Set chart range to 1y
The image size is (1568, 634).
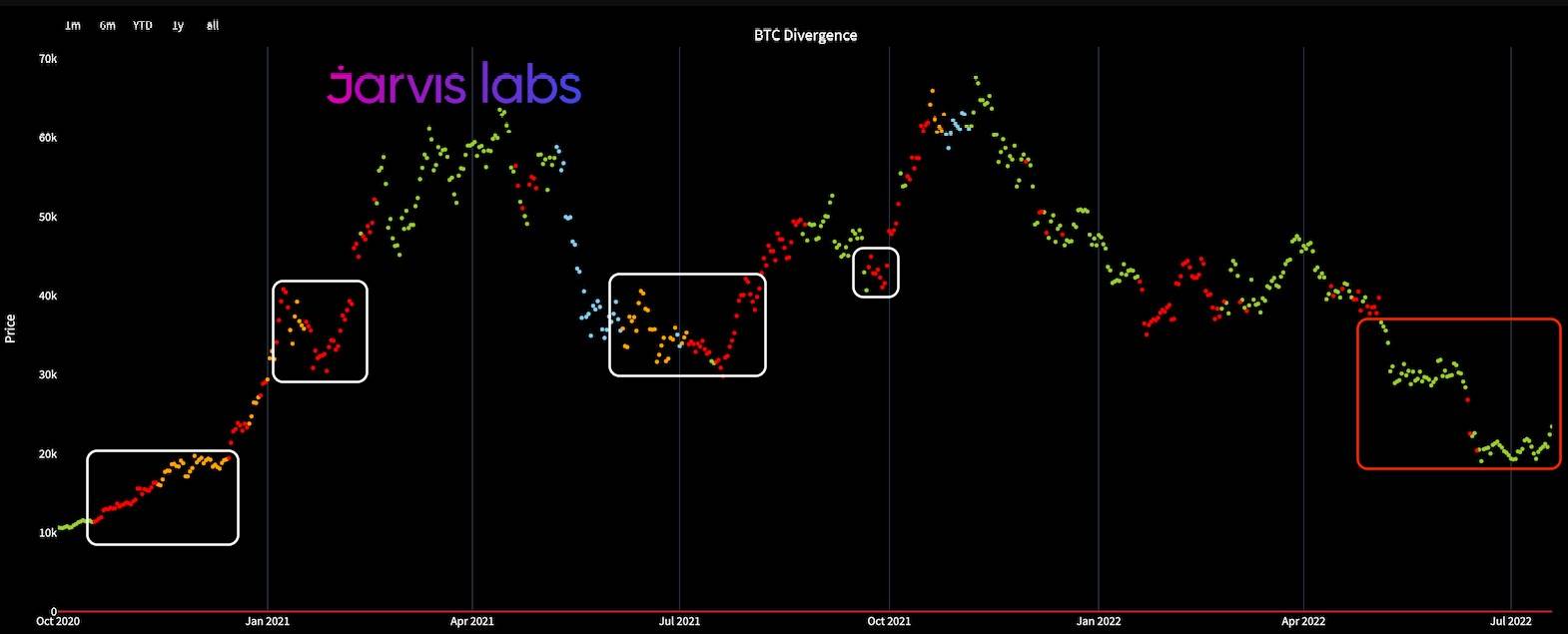pyautogui.click(x=178, y=25)
